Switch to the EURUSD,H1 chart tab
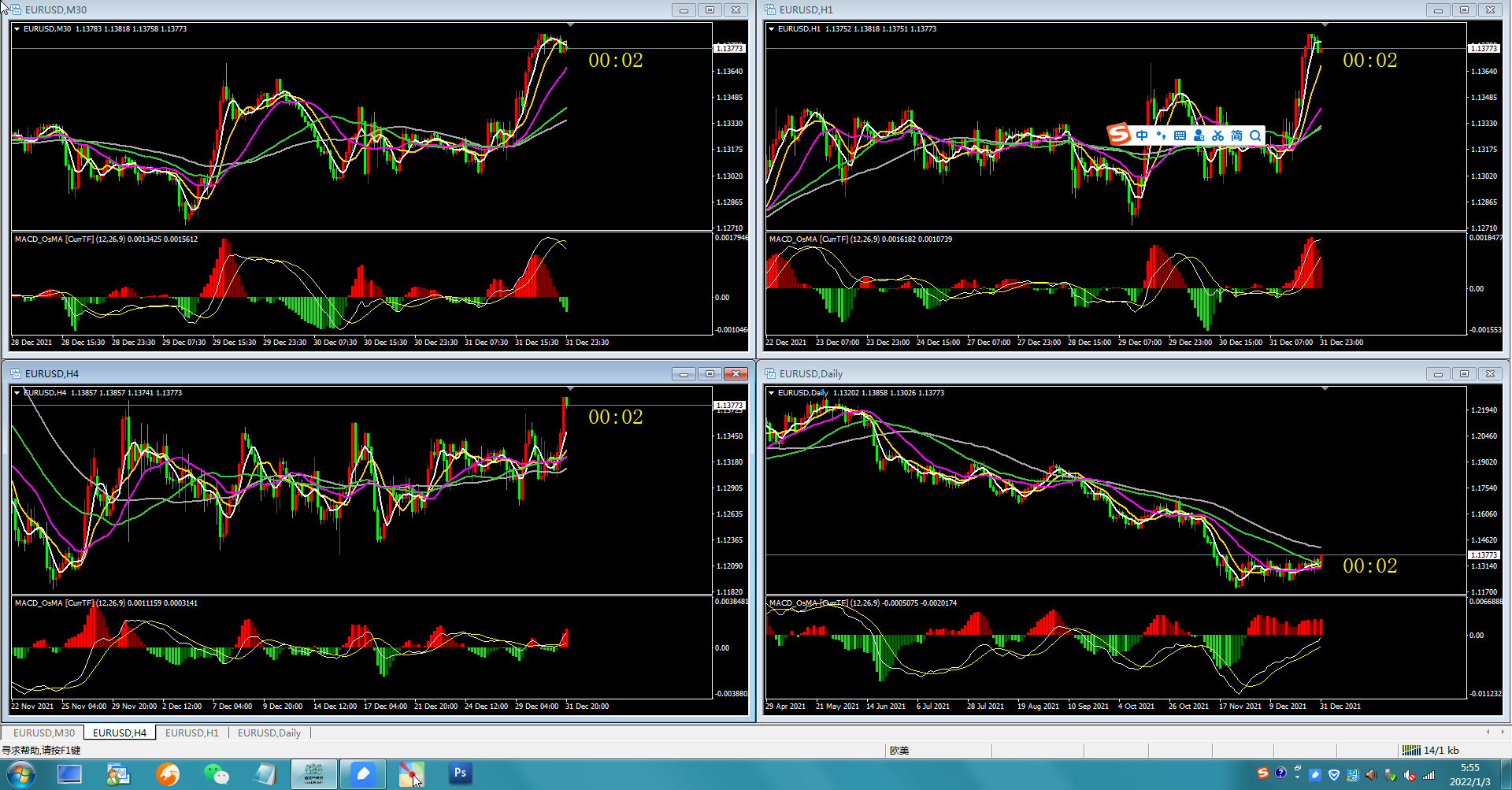 192,733
